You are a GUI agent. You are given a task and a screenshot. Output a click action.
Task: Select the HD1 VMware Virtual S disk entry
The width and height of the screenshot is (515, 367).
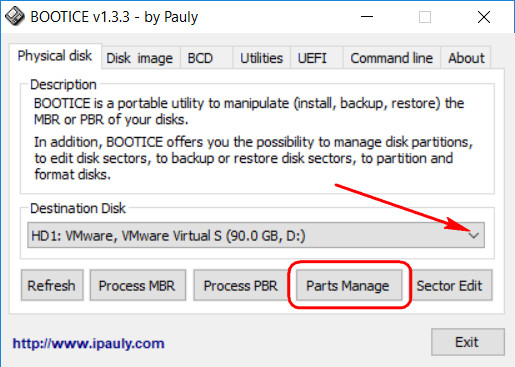[256, 235]
